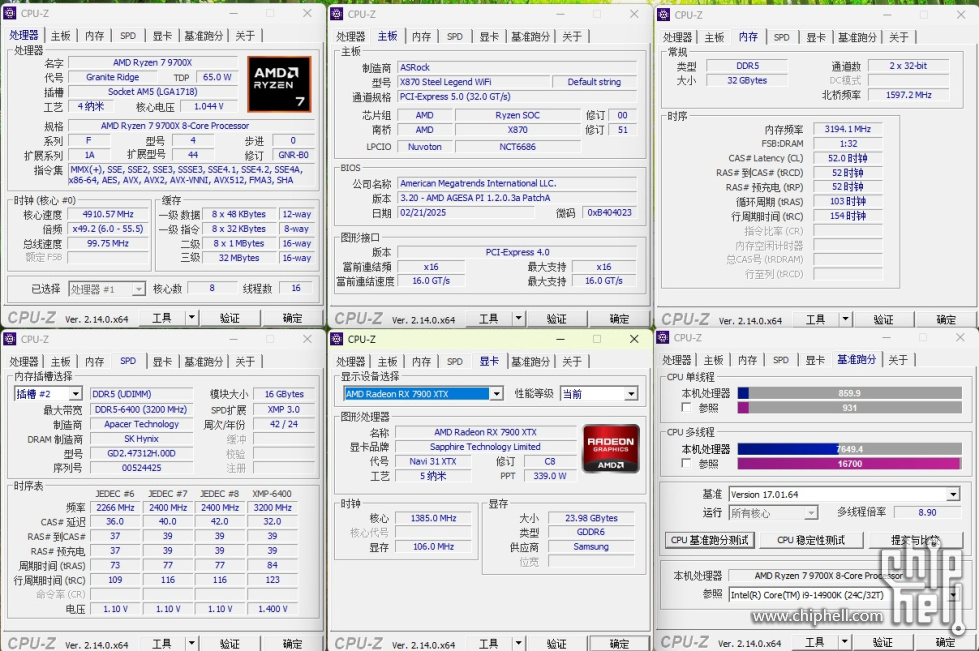979x651 pixels.
Task: Enable the 参照 checkbox under CPU 单线程
Action: tap(686, 408)
